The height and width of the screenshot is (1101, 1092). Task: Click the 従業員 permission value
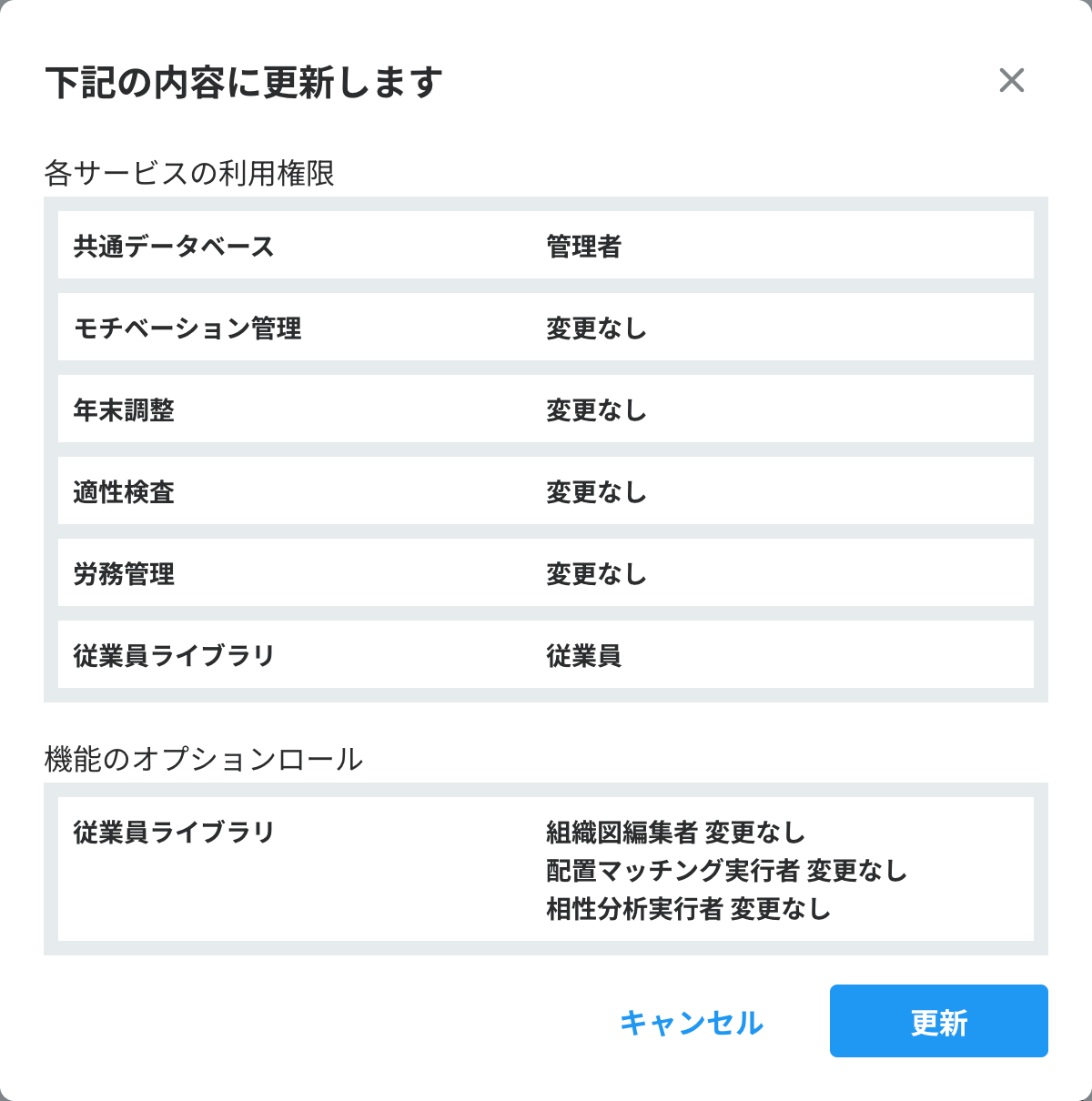583,656
